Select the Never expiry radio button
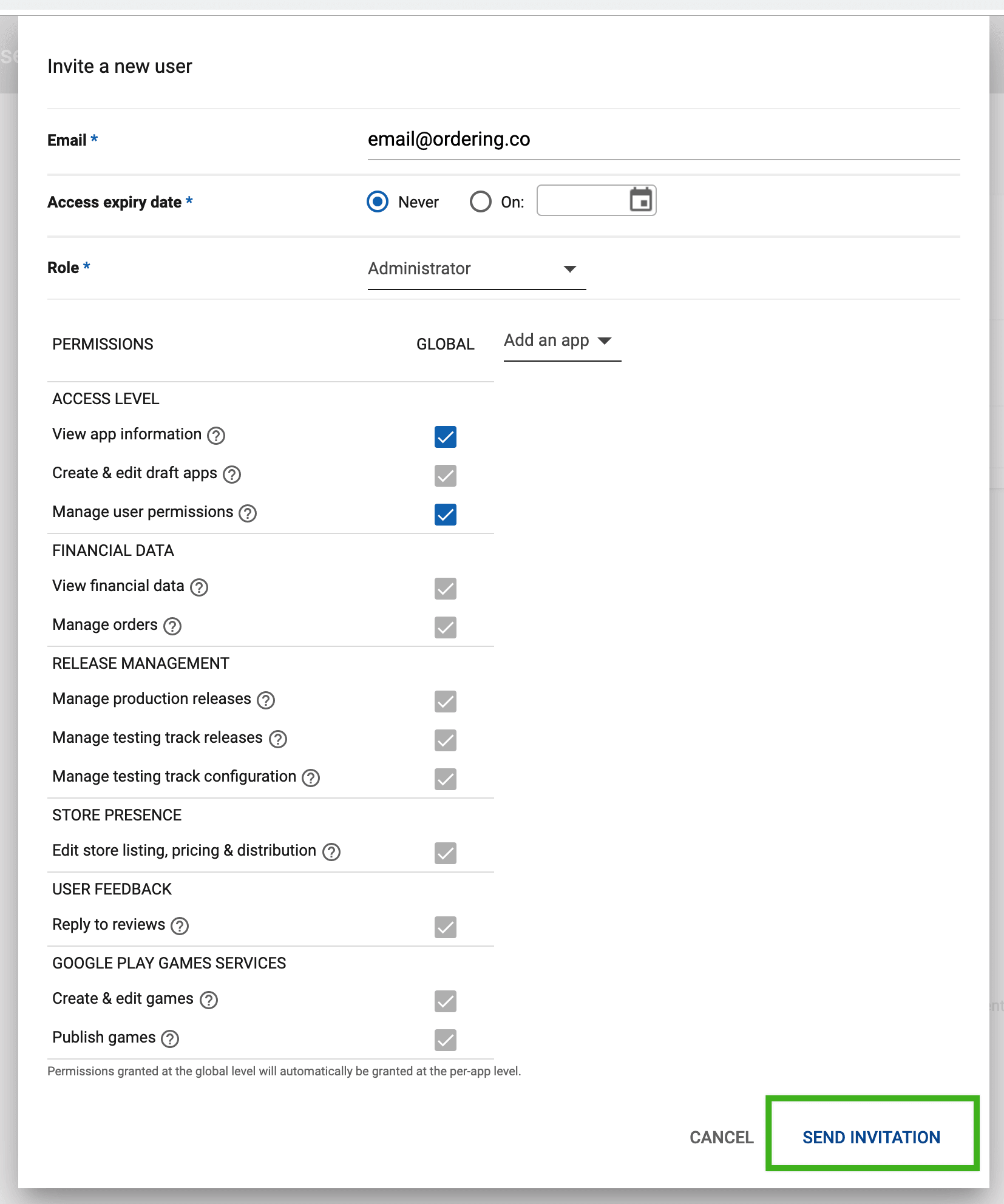Viewport: 1004px width, 1204px height. click(x=378, y=201)
